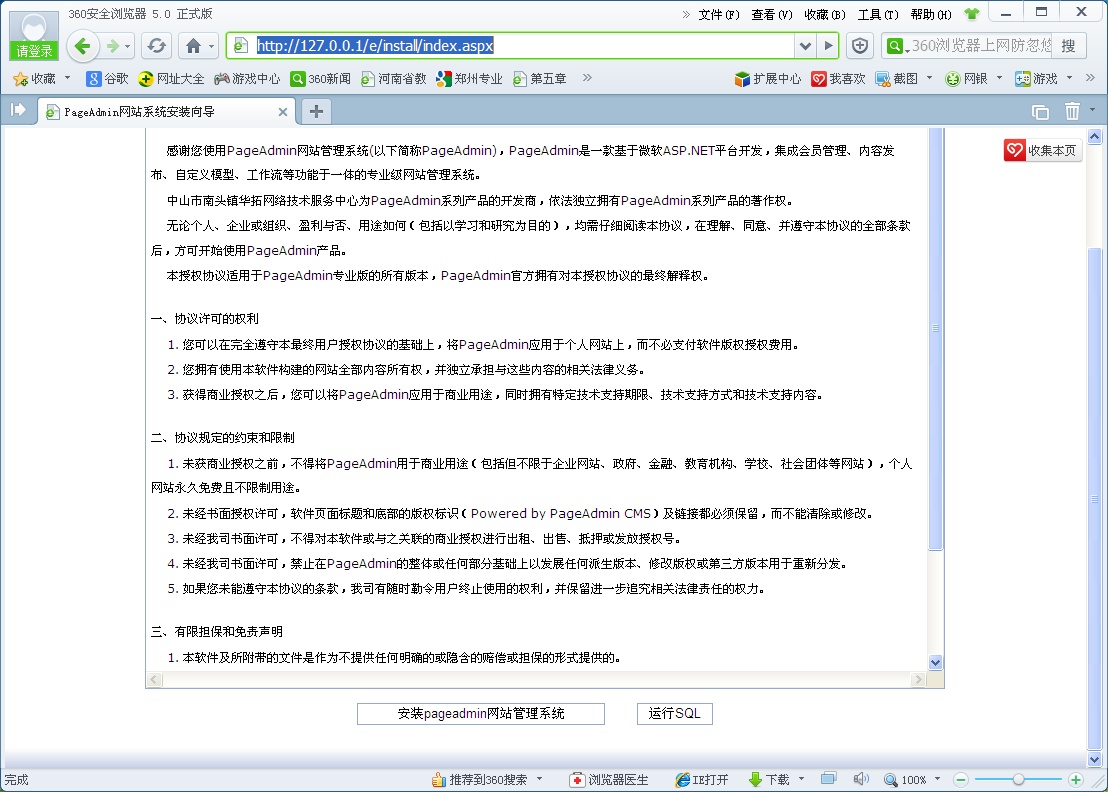Image resolution: width=1108 pixels, height=792 pixels.
Task: Open the shield security icon
Action: (x=860, y=46)
